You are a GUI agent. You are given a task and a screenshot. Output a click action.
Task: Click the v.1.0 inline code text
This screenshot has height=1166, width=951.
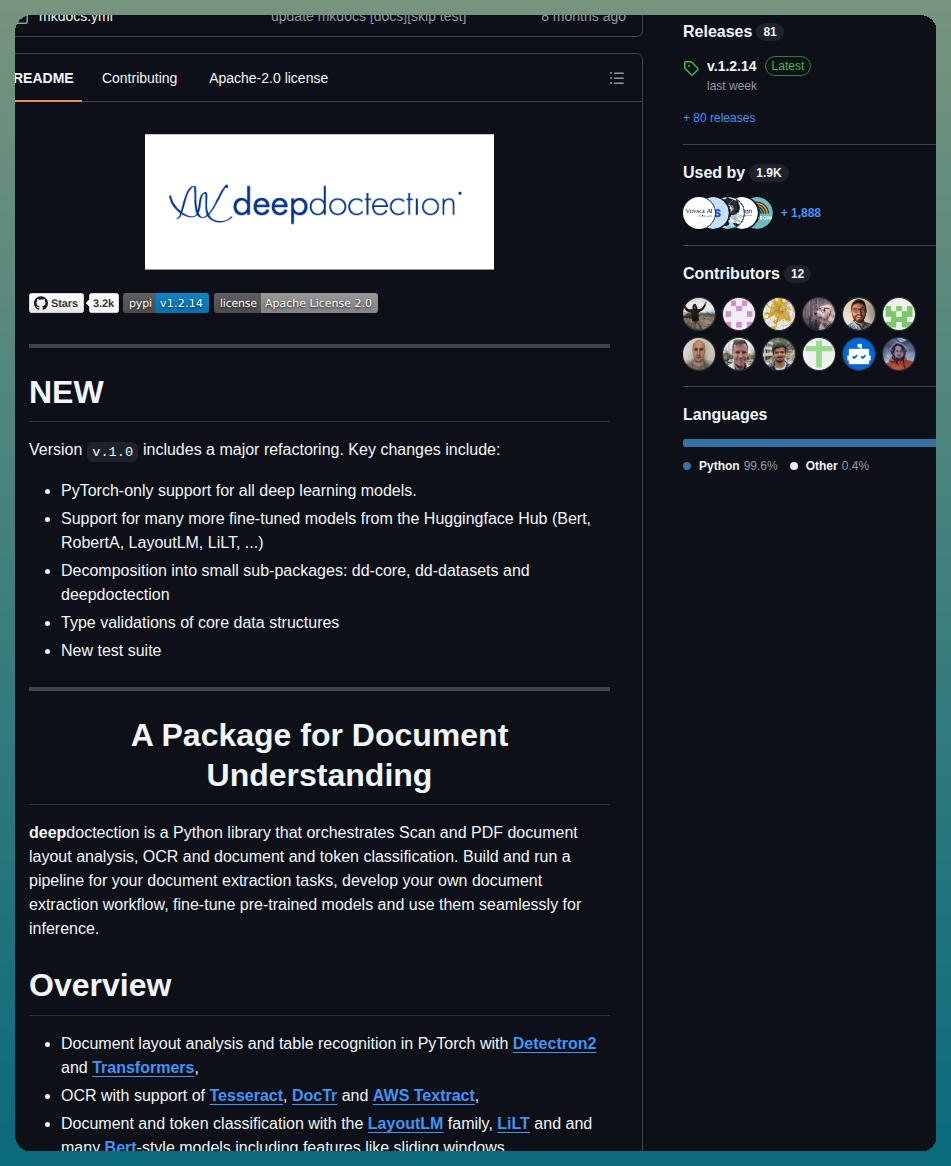[112, 451]
